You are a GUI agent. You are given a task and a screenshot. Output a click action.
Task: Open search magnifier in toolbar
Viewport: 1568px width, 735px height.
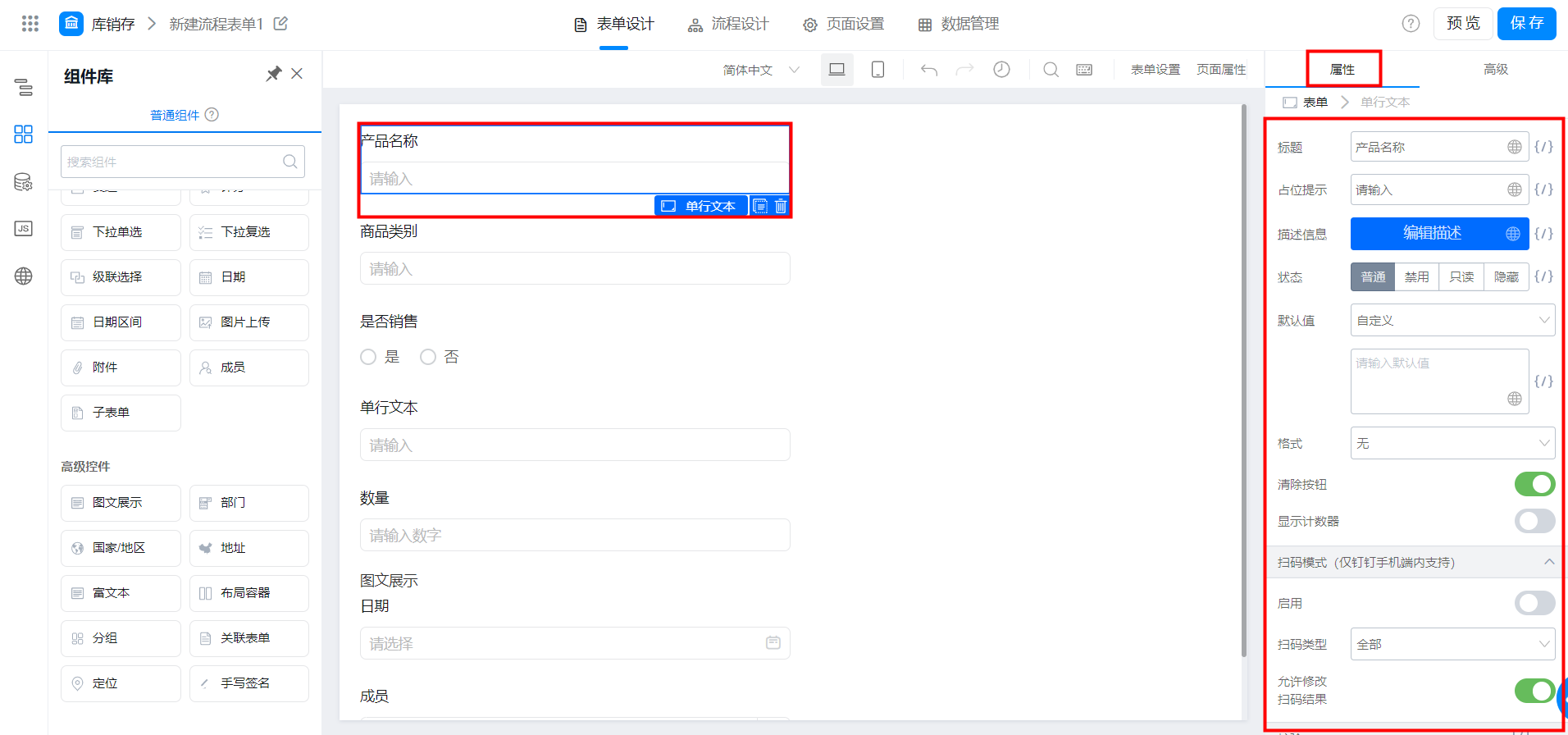pos(1051,70)
